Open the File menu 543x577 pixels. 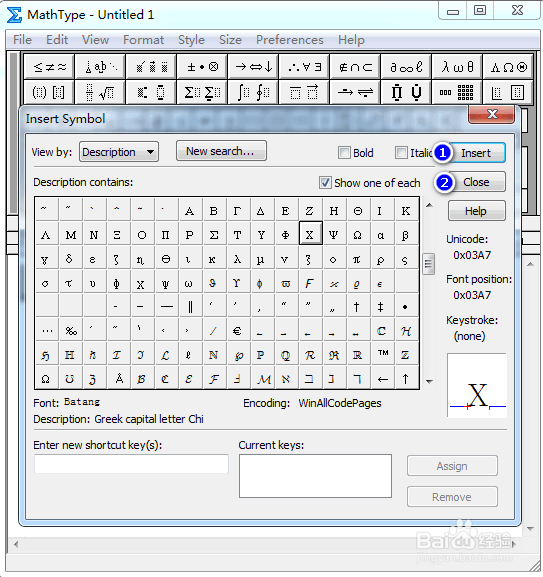click(22, 40)
